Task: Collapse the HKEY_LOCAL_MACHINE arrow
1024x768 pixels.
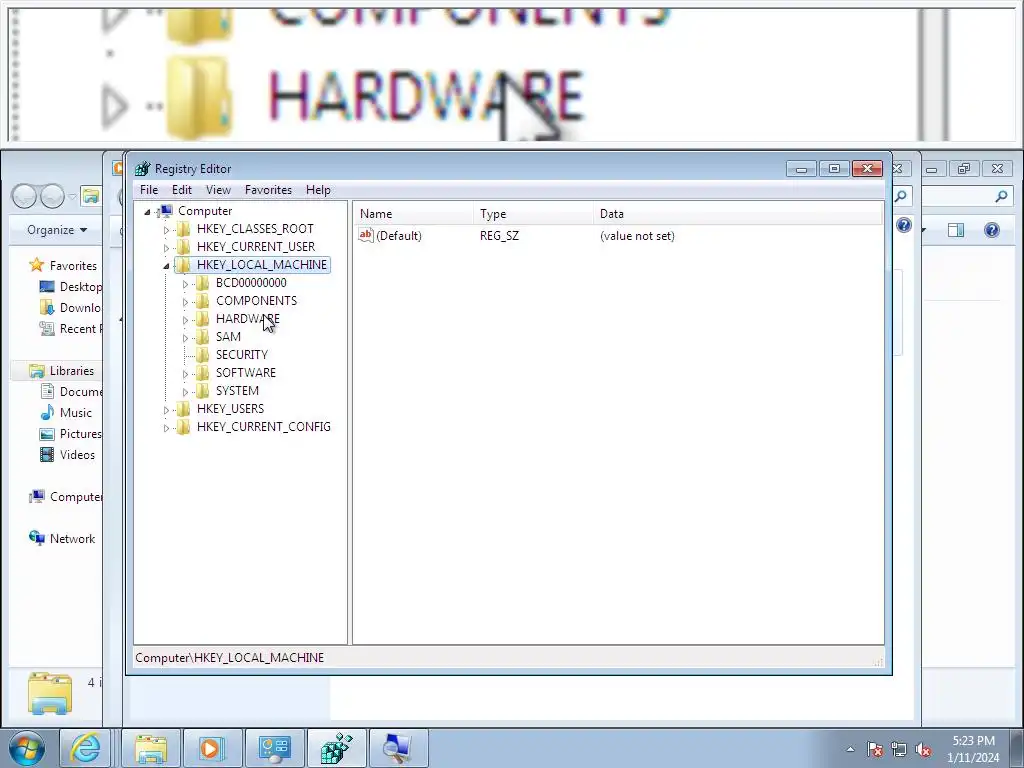Action: coord(166,266)
